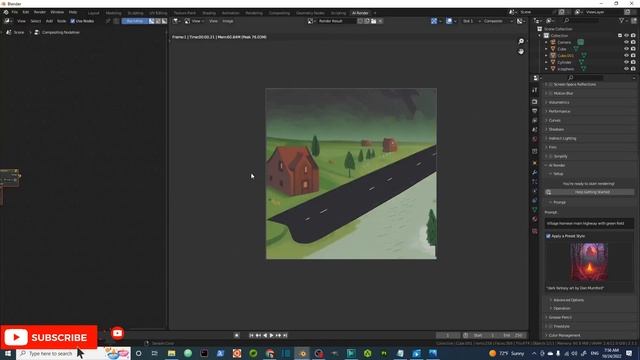
Task: Open the Window menu
Action: 57,12
